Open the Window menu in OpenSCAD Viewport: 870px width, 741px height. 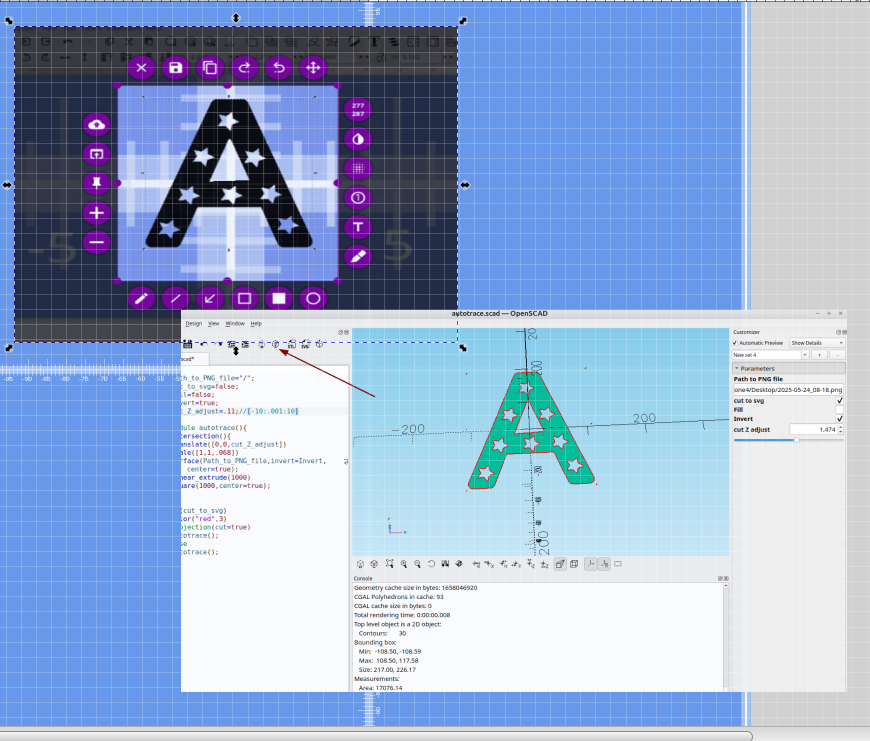(235, 323)
